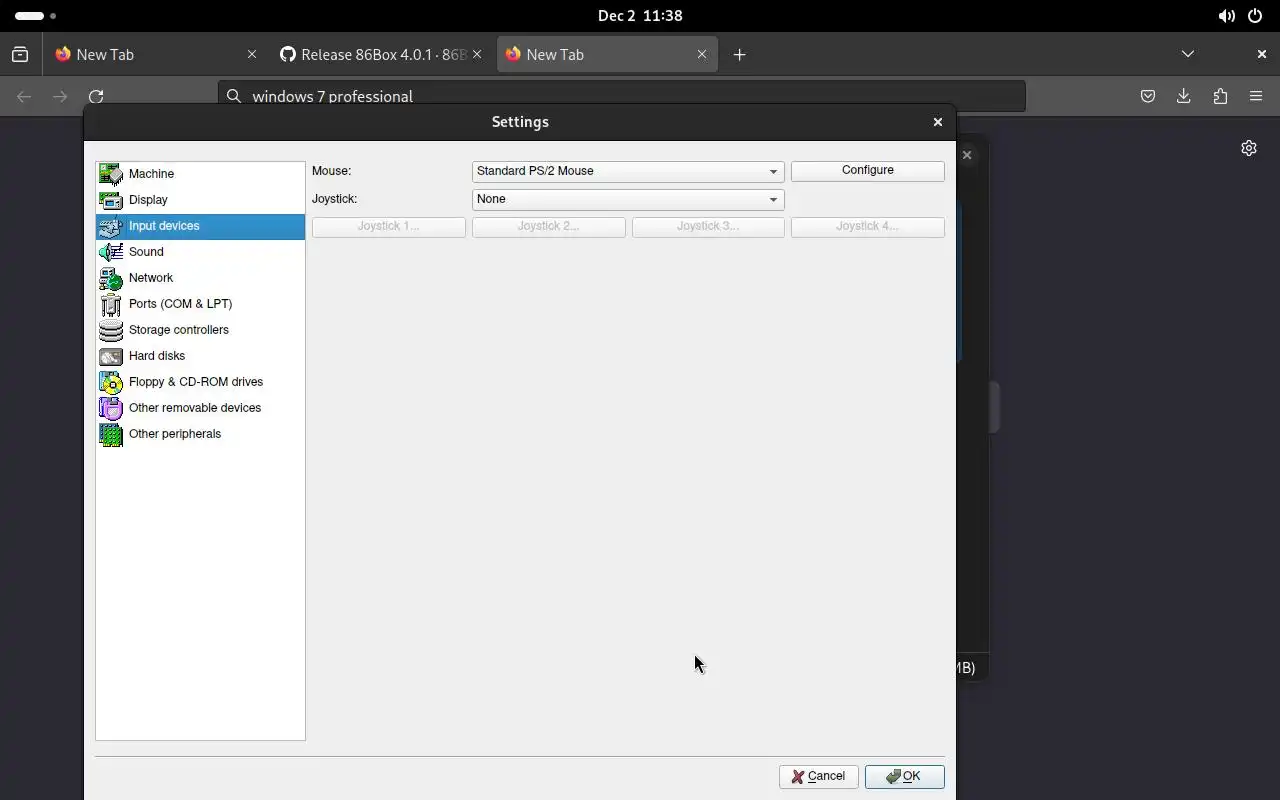List all Firefox tabs chevron

[x=1188, y=54]
